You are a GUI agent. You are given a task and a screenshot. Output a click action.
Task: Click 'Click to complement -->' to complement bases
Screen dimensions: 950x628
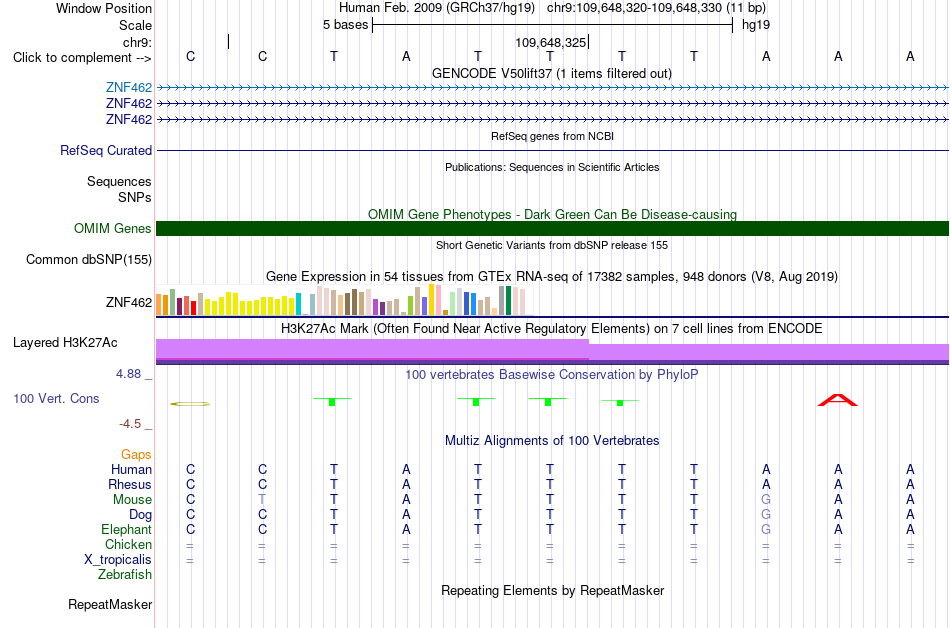point(82,58)
